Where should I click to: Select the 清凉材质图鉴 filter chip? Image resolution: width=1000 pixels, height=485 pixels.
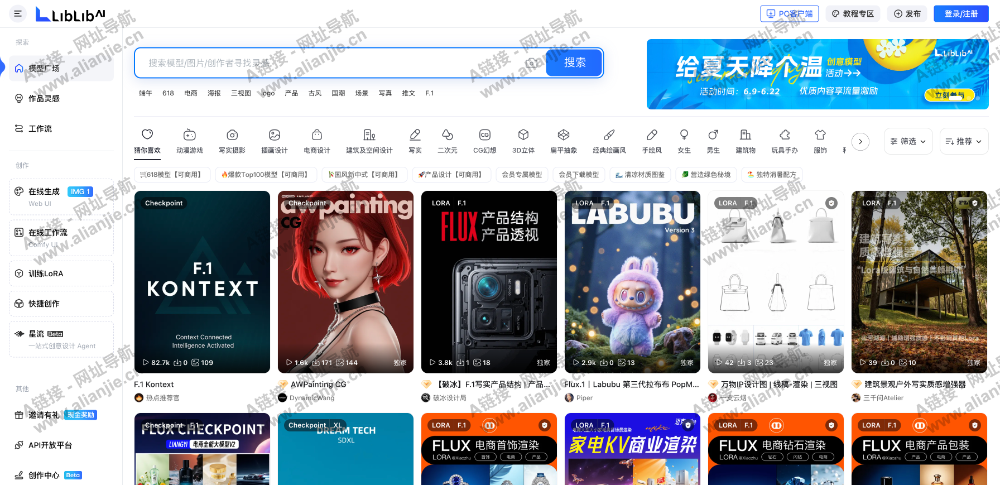(x=640, y=174)
